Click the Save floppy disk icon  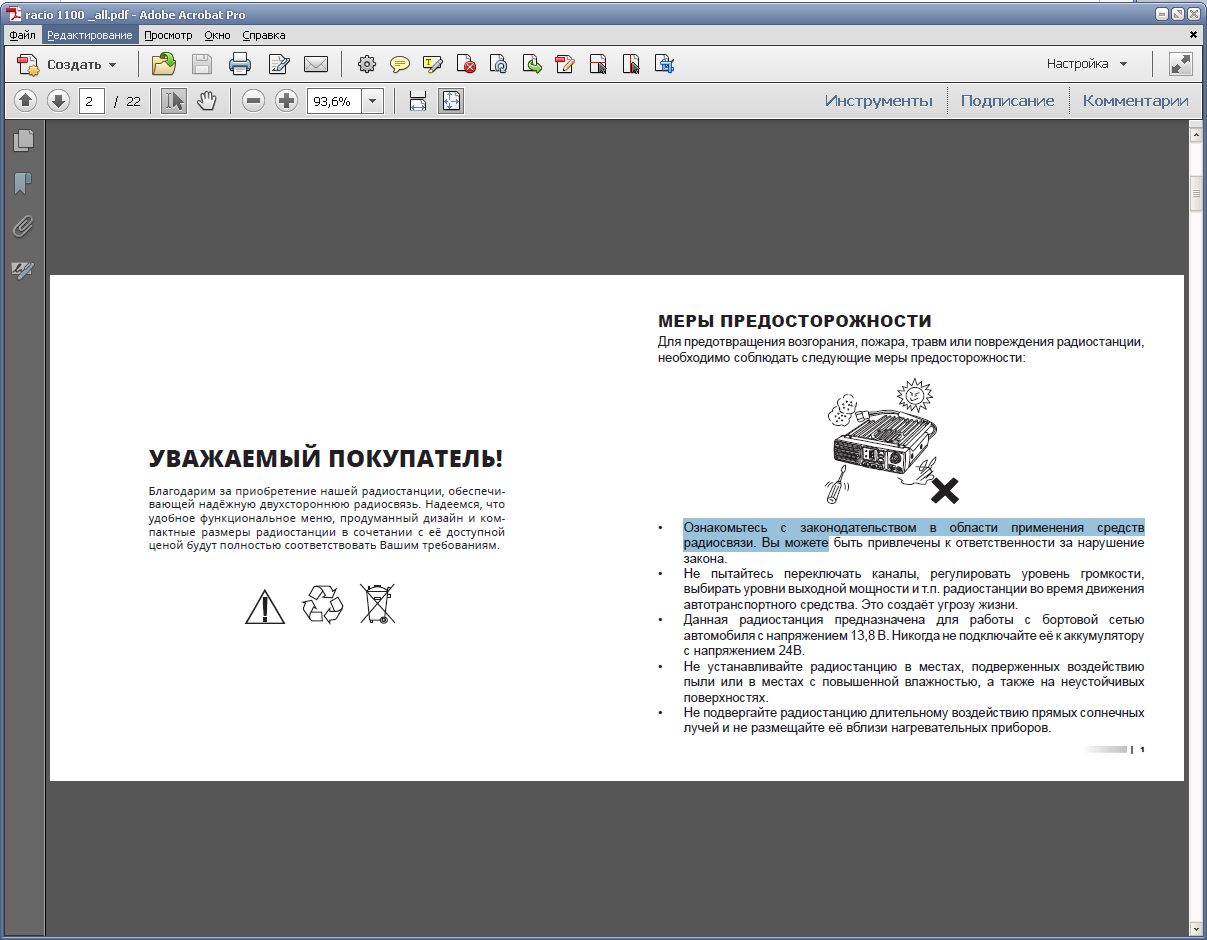click(x=202, y=65)
